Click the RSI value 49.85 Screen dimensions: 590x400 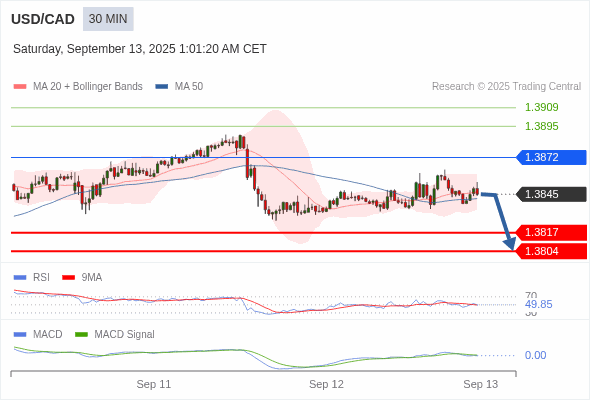pyautogui.click(x=538, y=304)
